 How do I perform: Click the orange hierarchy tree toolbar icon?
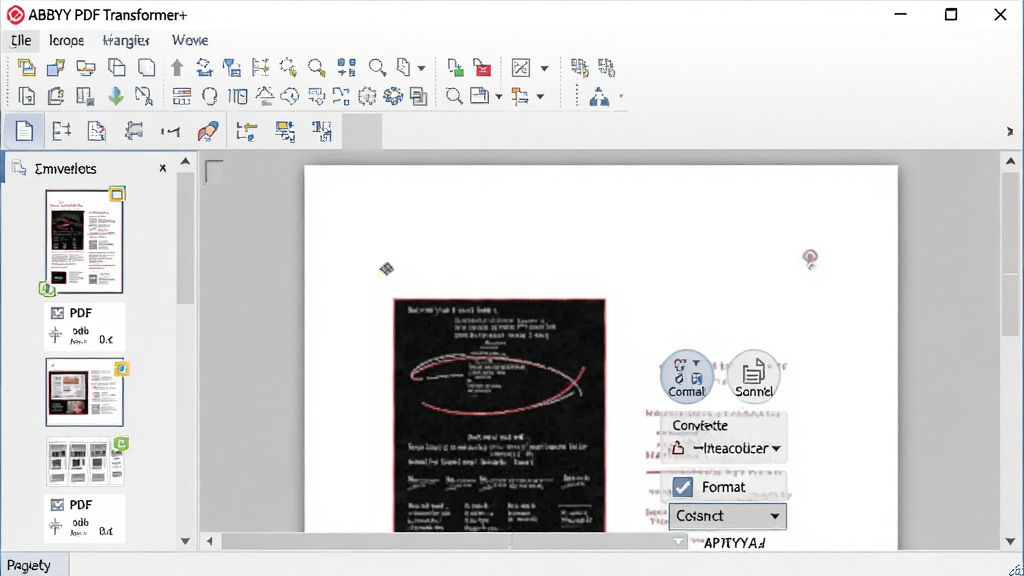520,97
